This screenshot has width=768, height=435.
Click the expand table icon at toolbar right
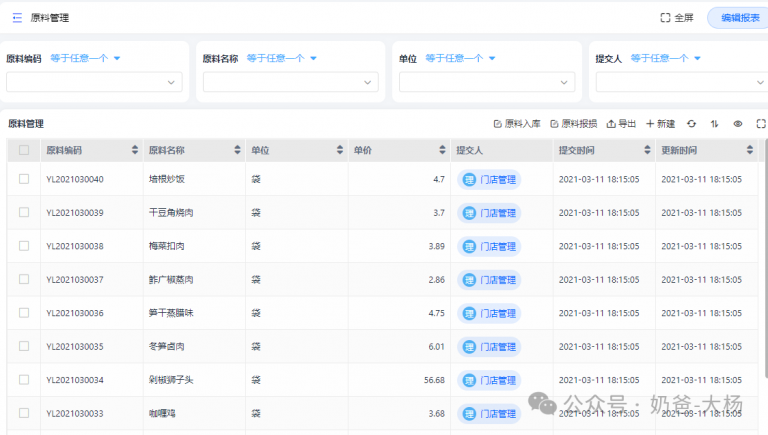760,124
